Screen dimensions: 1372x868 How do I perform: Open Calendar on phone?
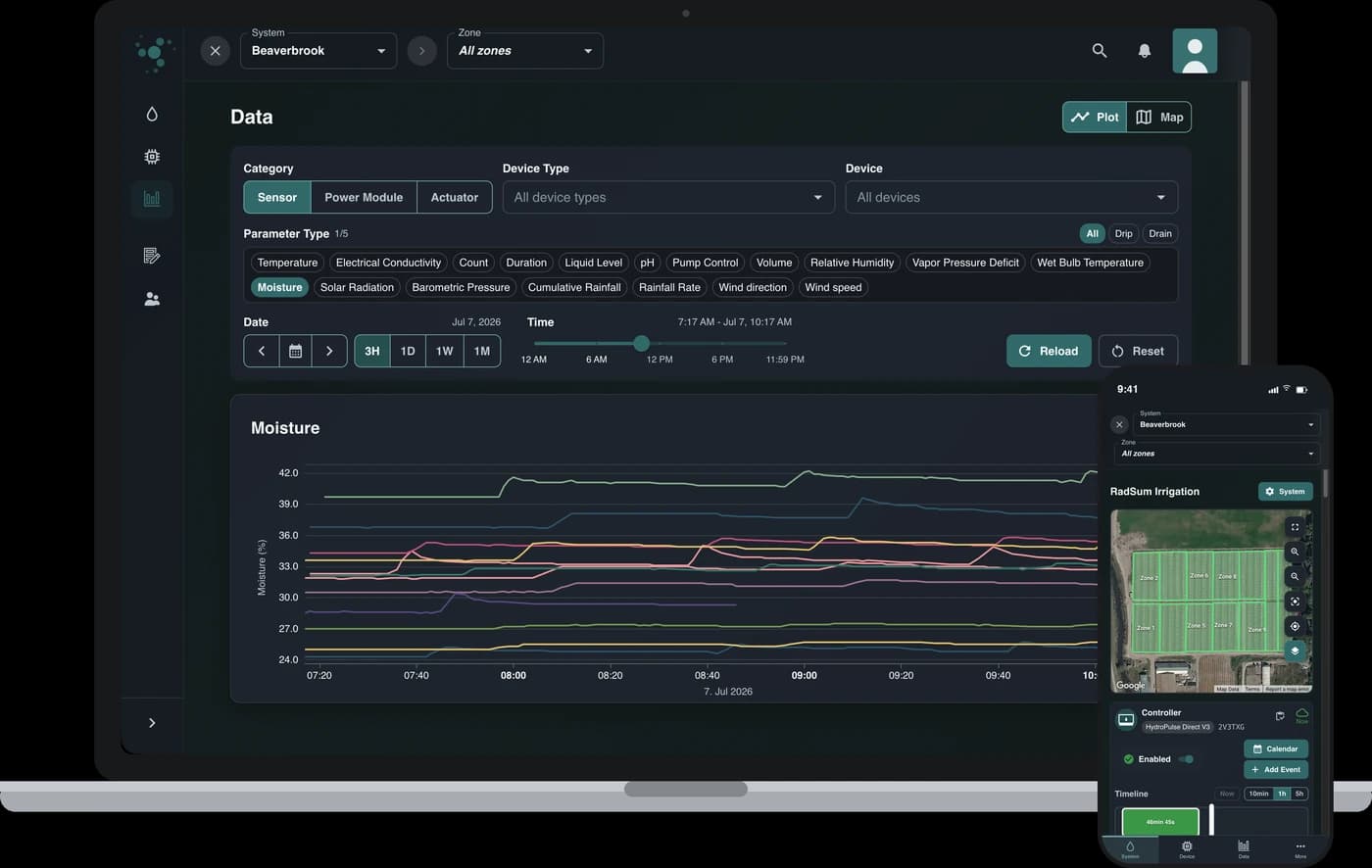tap(1276, 748)
